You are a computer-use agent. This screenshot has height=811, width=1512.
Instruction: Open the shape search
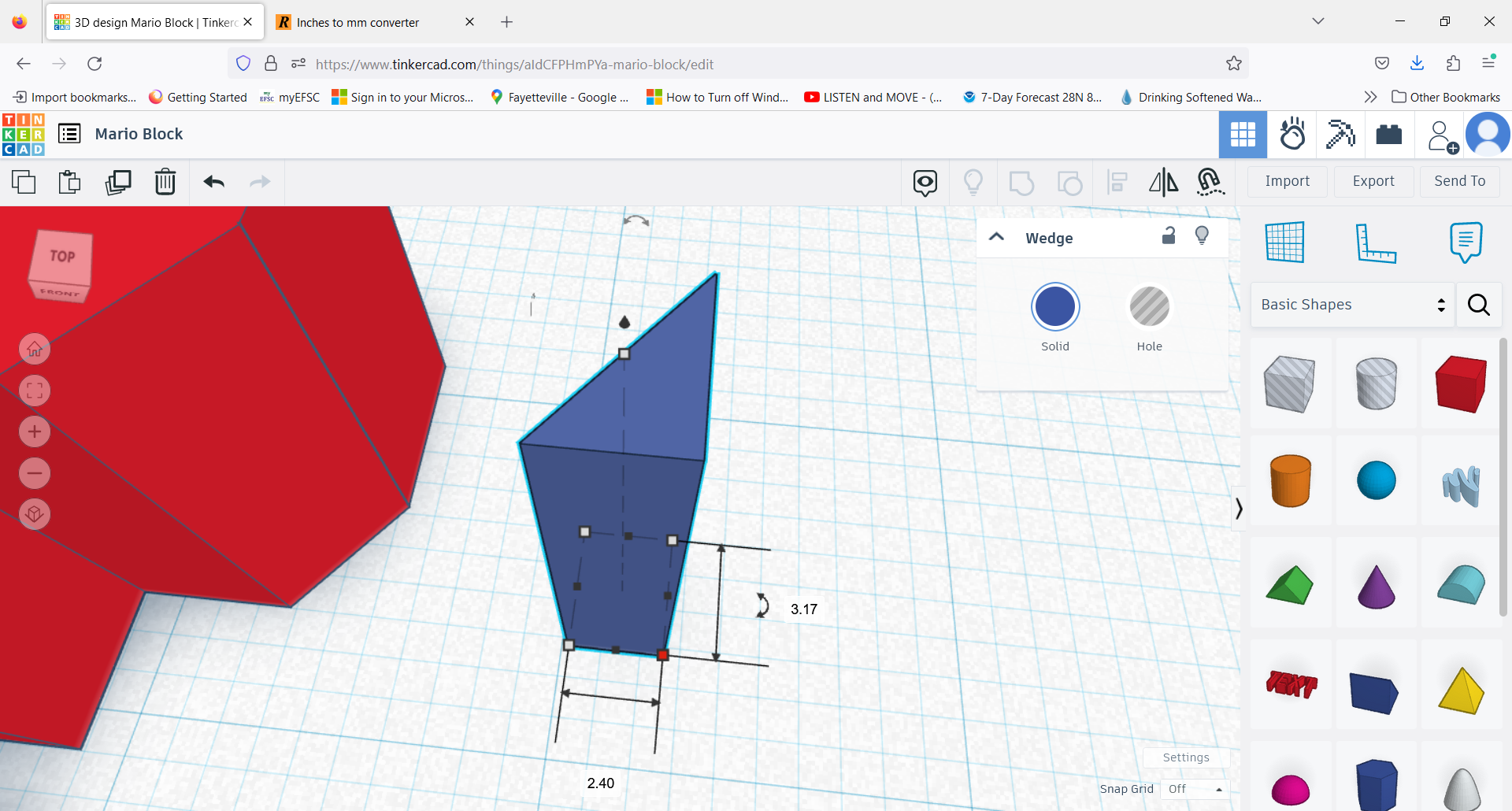1478,305
